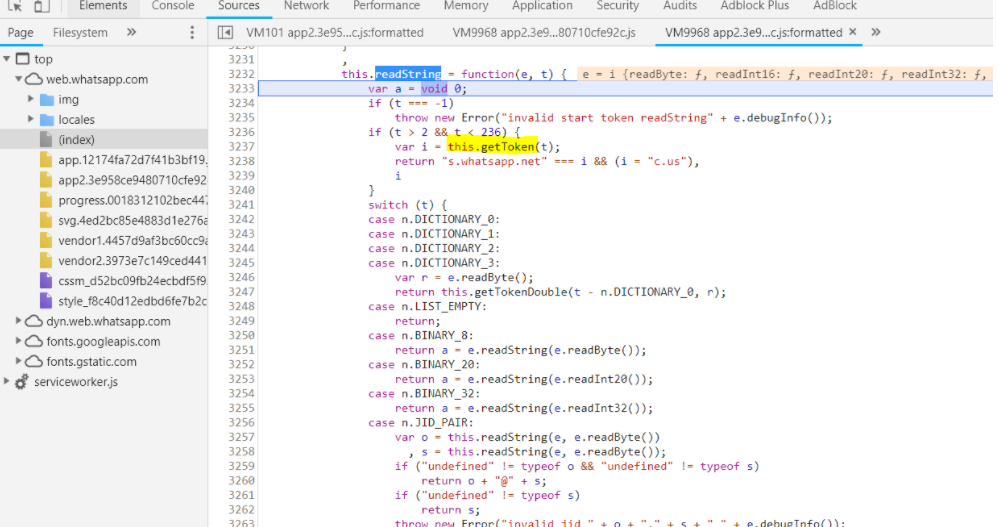Show more open file tabs chevron

(876, 32)
